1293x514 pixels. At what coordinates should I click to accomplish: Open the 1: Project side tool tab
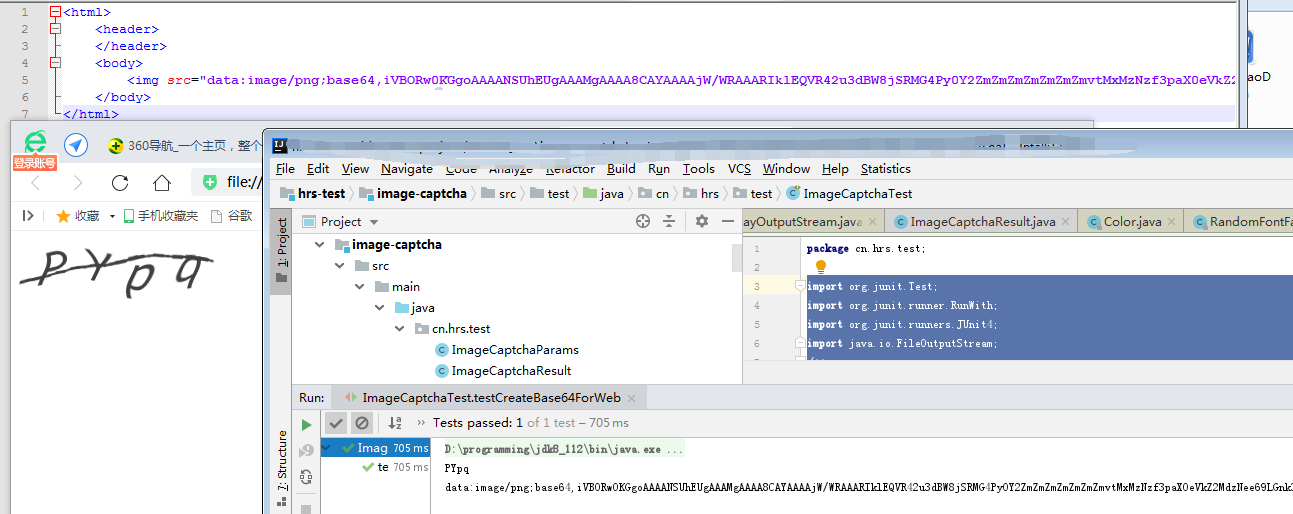(282, 250)
